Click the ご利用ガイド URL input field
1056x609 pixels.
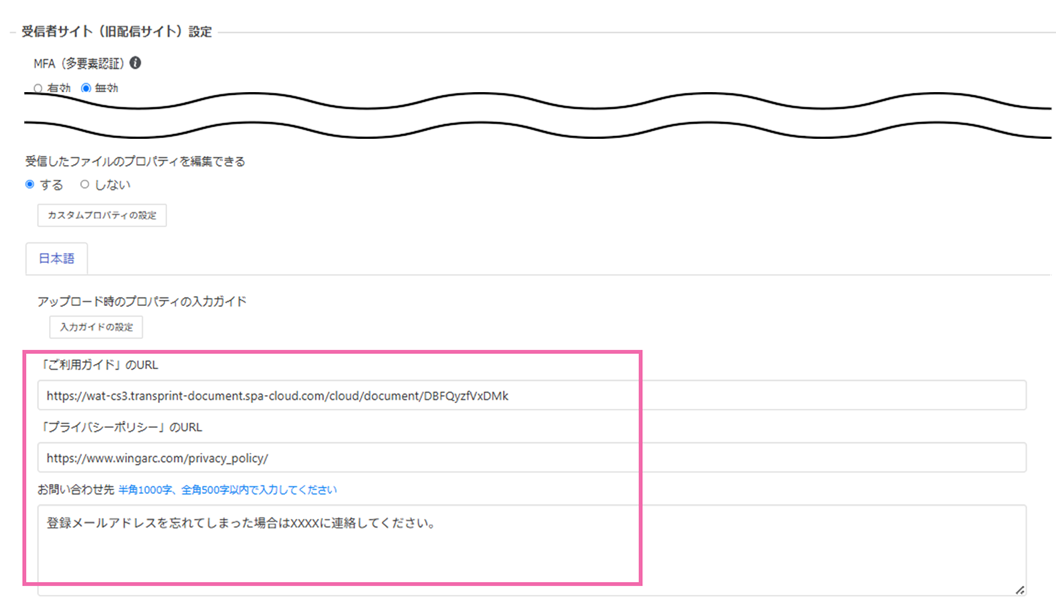(x=532, y=396)
